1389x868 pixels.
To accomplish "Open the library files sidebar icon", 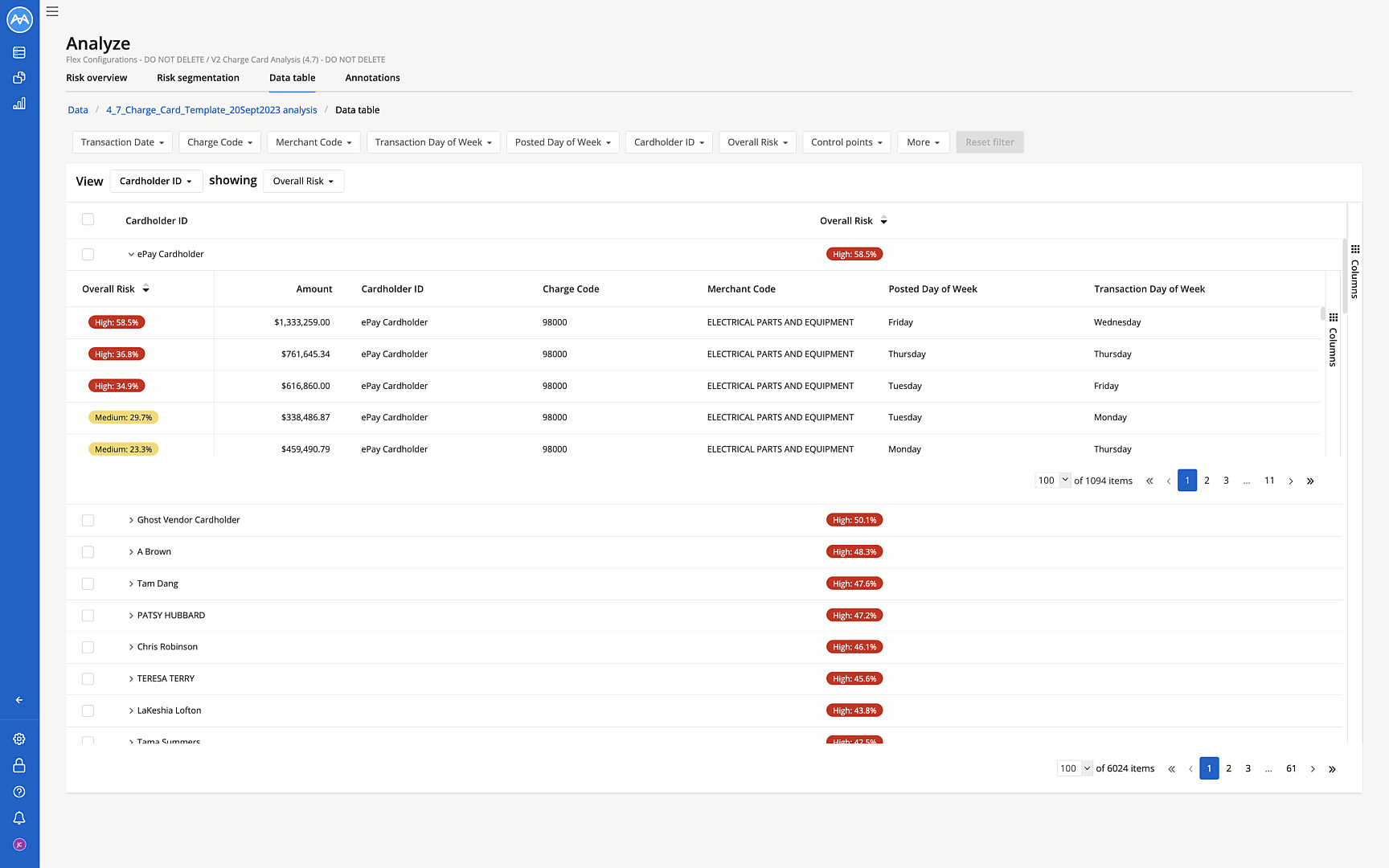I will 19,78.
